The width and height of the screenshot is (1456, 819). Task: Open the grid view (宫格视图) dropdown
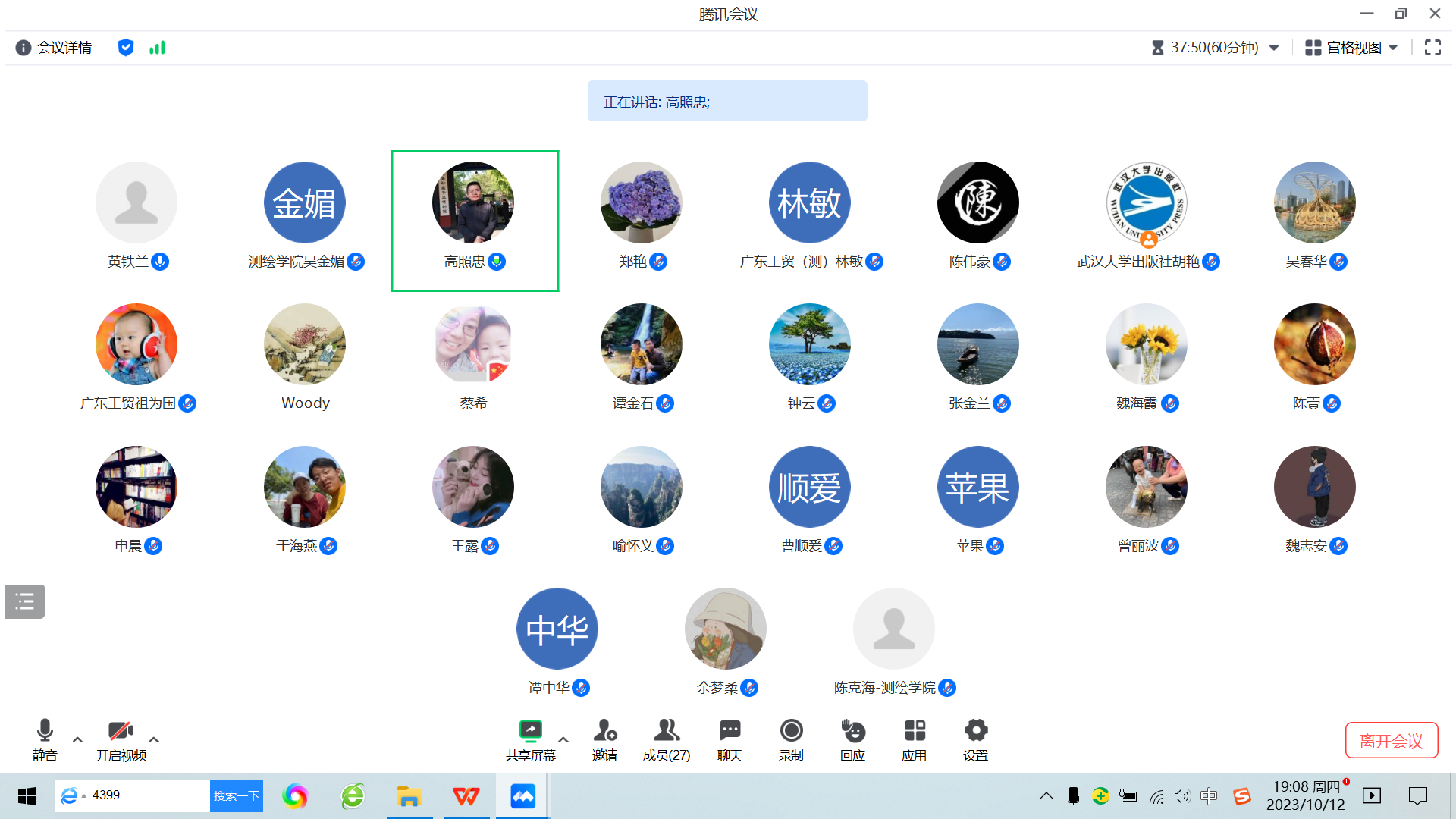[1352, 48]
